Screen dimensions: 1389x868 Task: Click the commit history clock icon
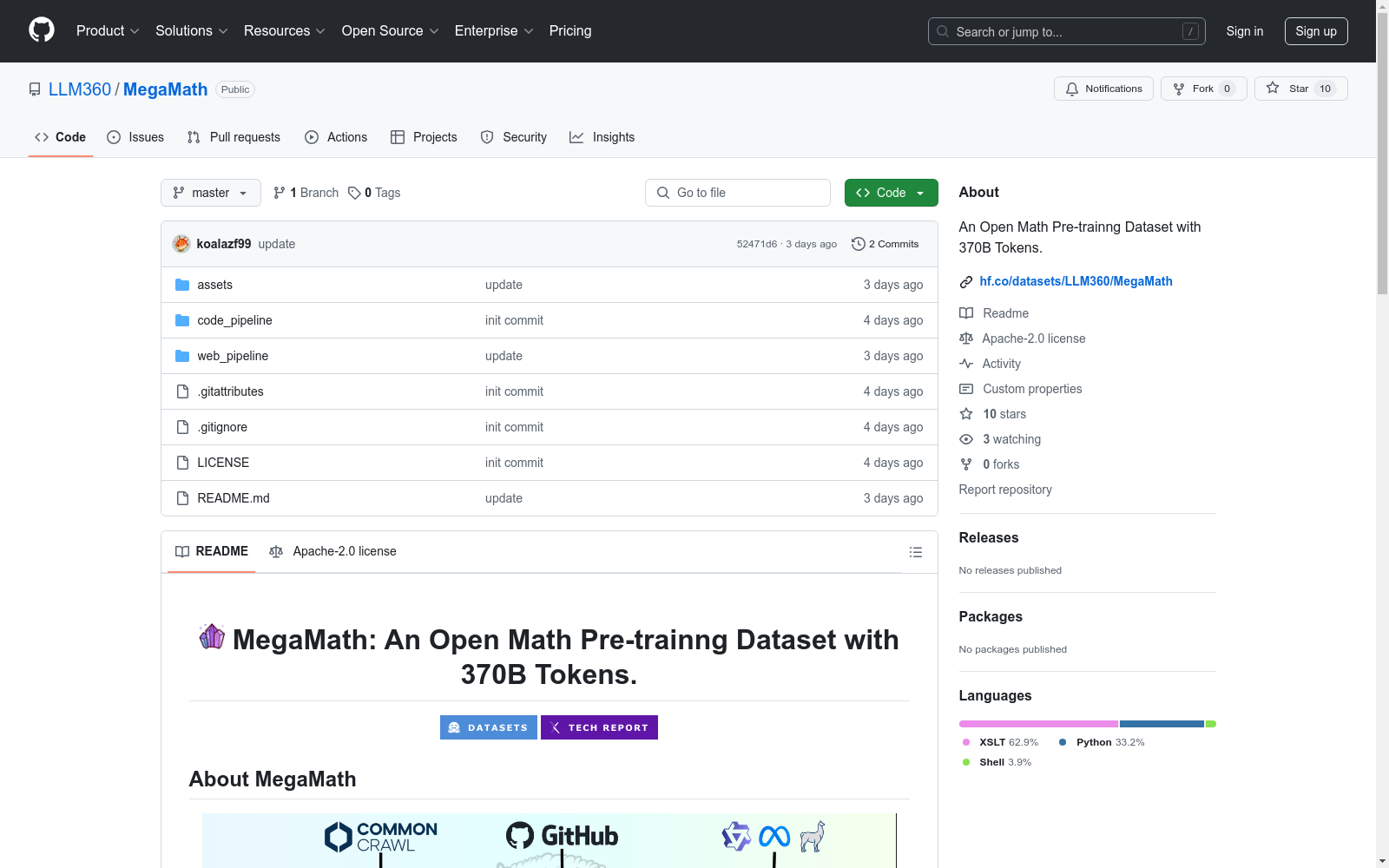point(859,244)
